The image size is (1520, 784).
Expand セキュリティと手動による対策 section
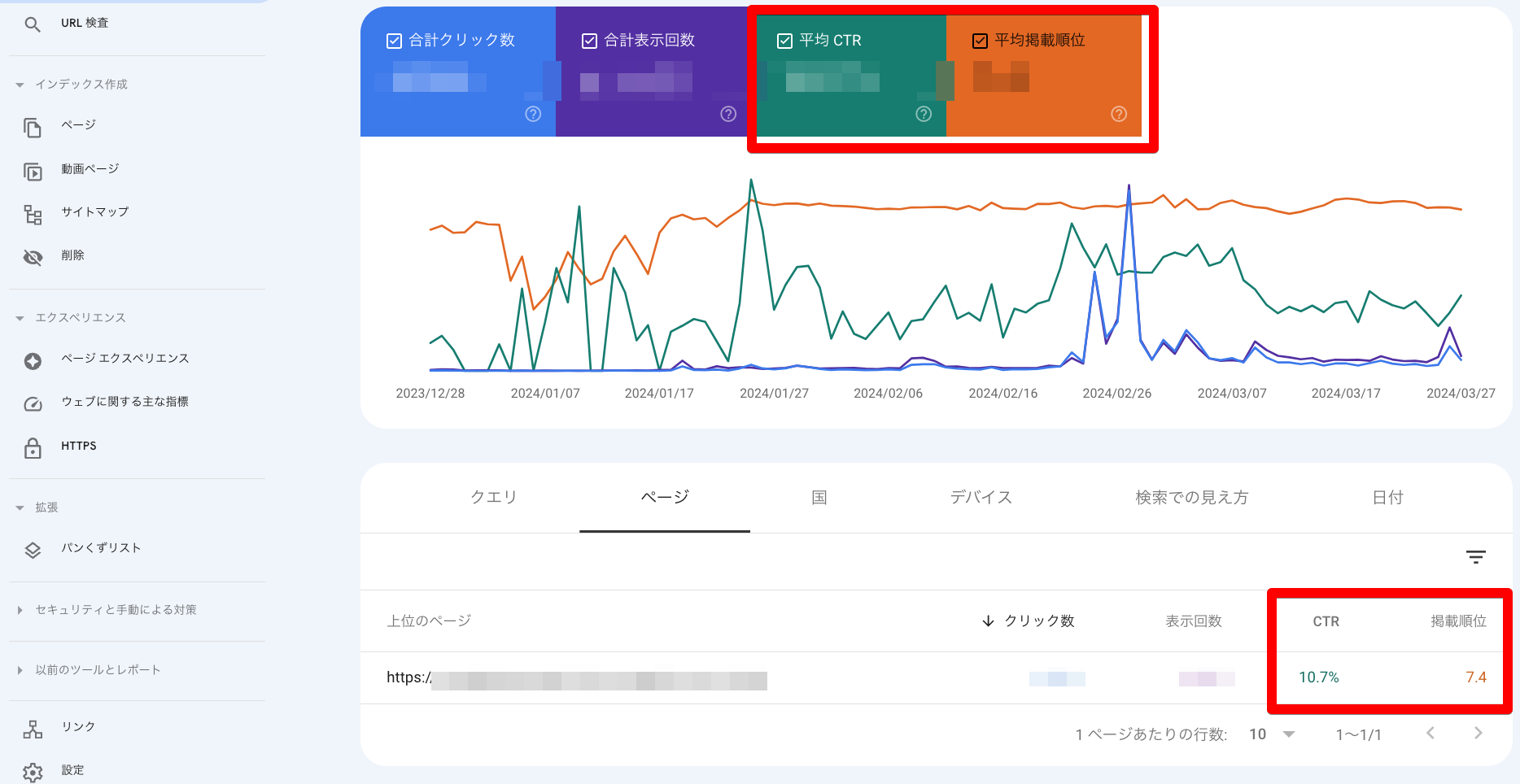[20, 610]
